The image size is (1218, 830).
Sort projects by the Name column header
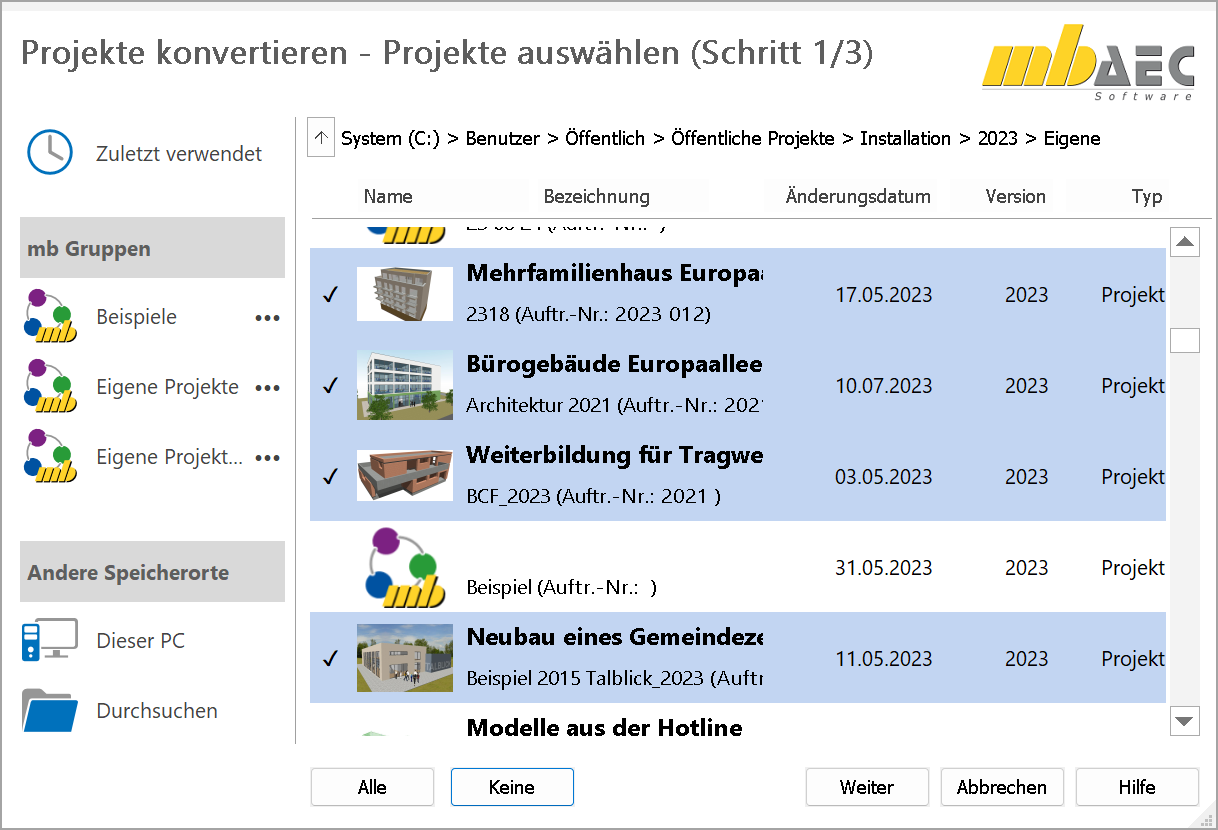click(x=388, y=196)
